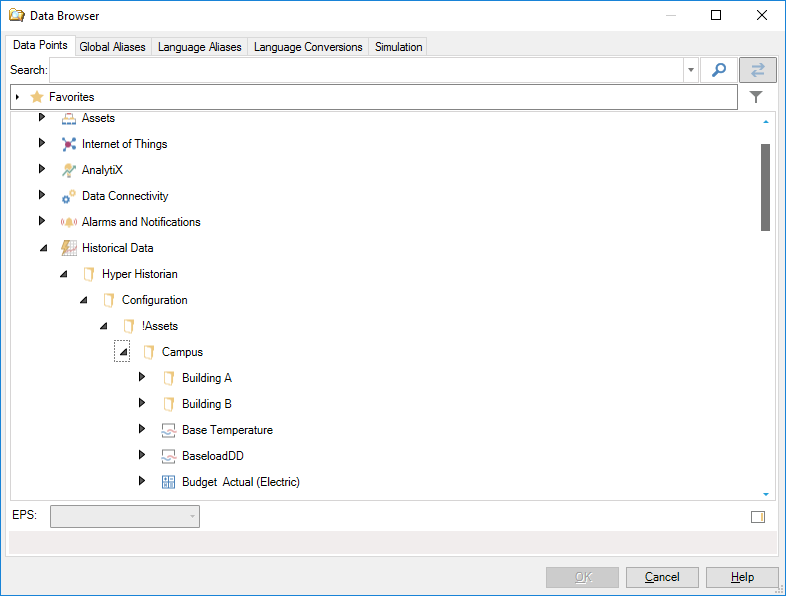This screenshot has width=786, height=596.
Task: Expand the Favorites section
Action: 18,97
